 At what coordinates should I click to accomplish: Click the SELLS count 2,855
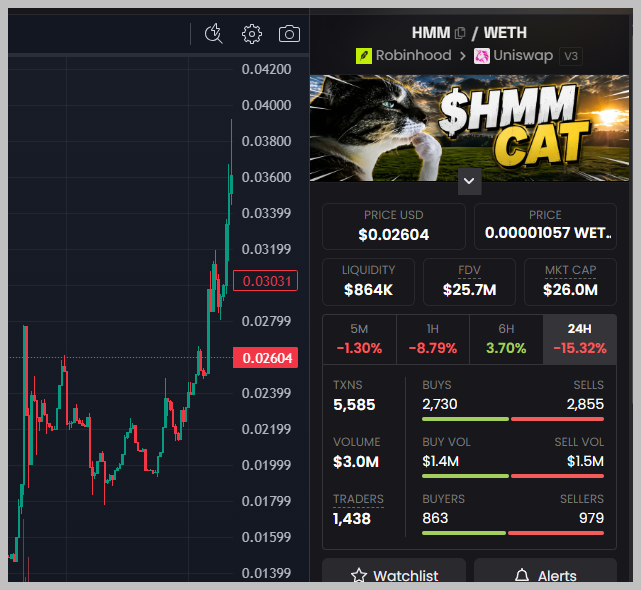[x=585, y=404]
